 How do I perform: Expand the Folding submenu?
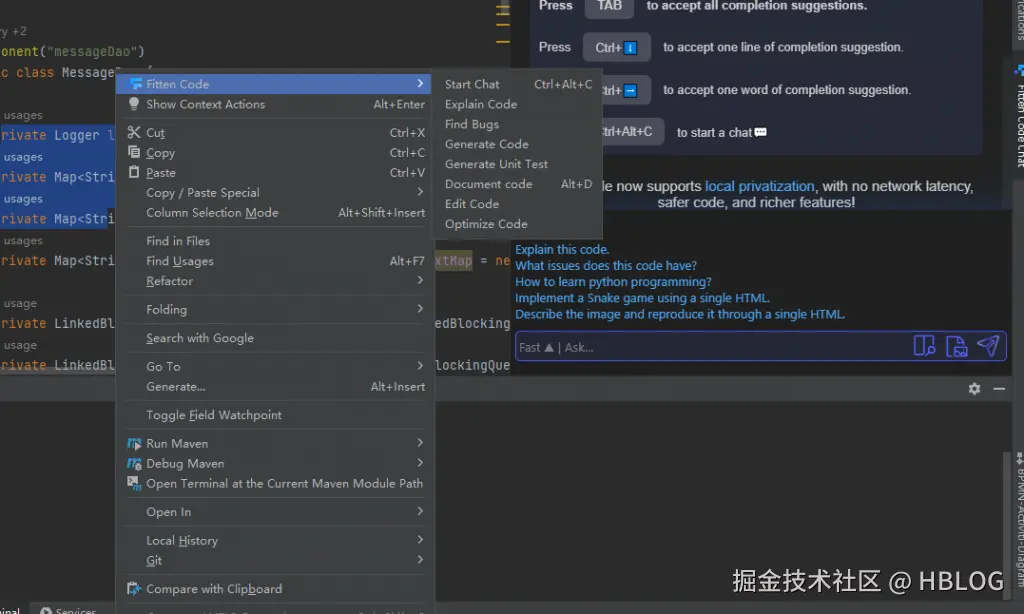tap(420, 309)
